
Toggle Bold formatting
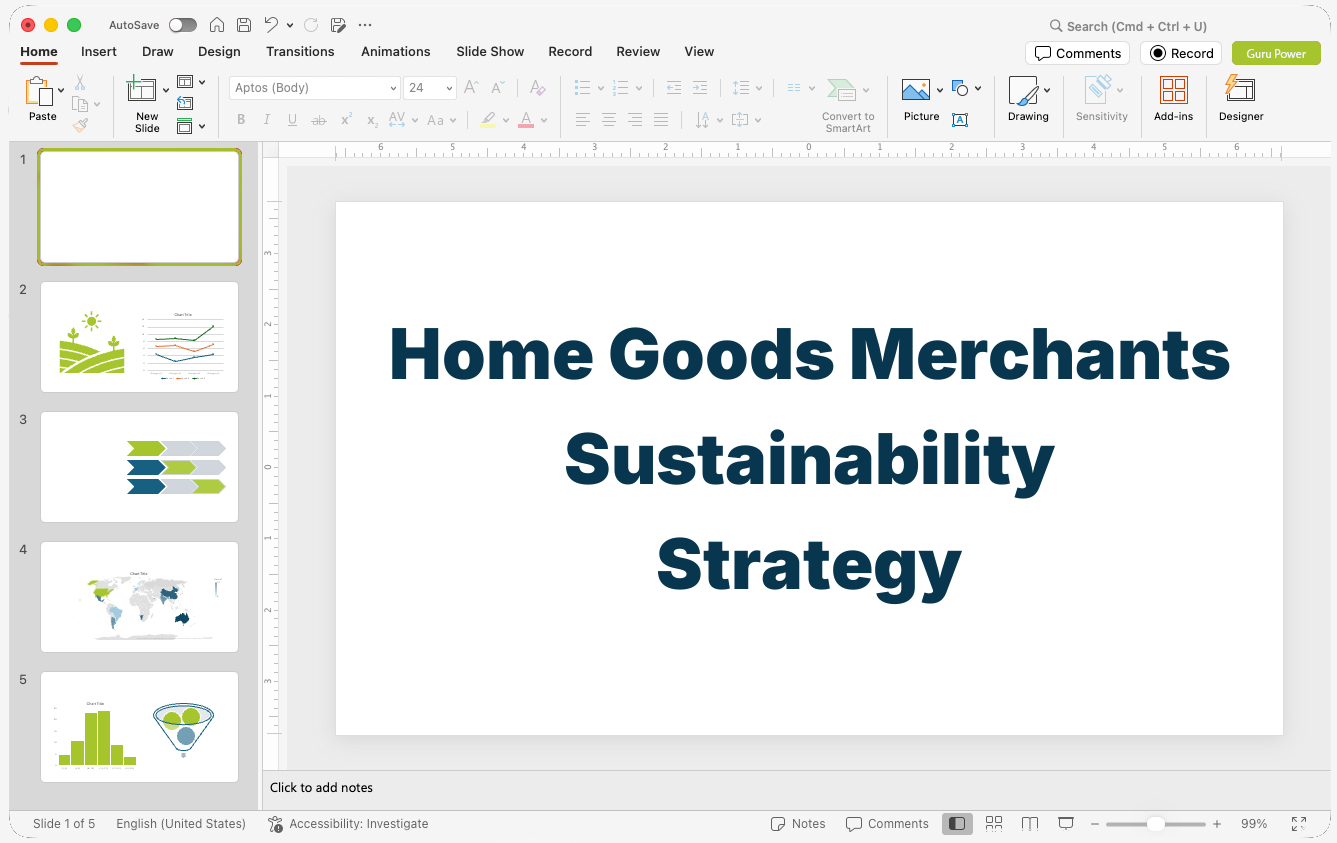(x=241, y=120)
